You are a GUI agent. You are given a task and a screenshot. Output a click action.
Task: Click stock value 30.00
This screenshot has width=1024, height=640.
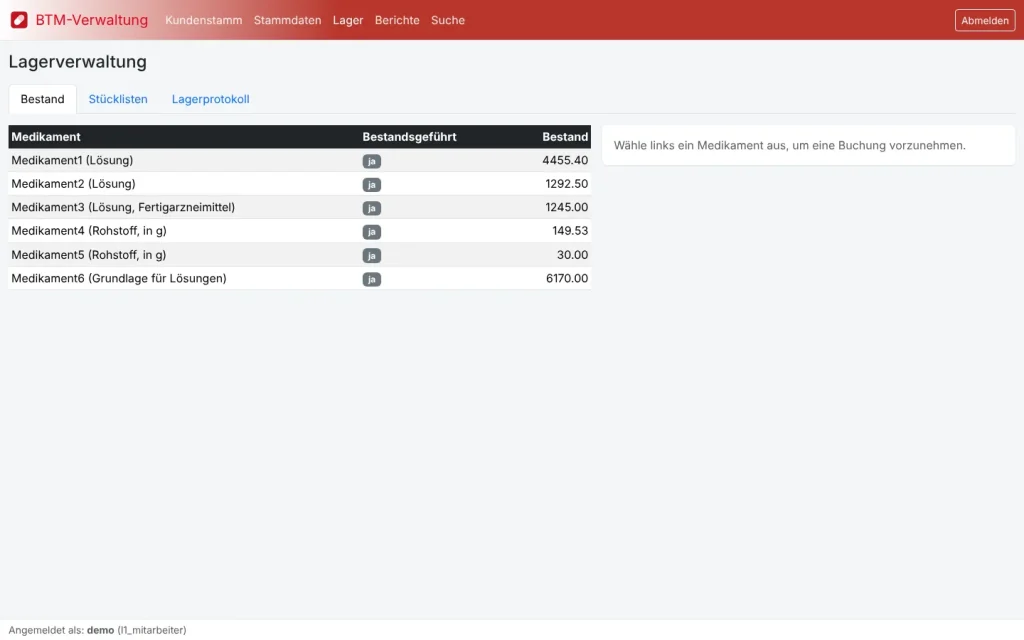pyautogui.click(x=572, y=255)
